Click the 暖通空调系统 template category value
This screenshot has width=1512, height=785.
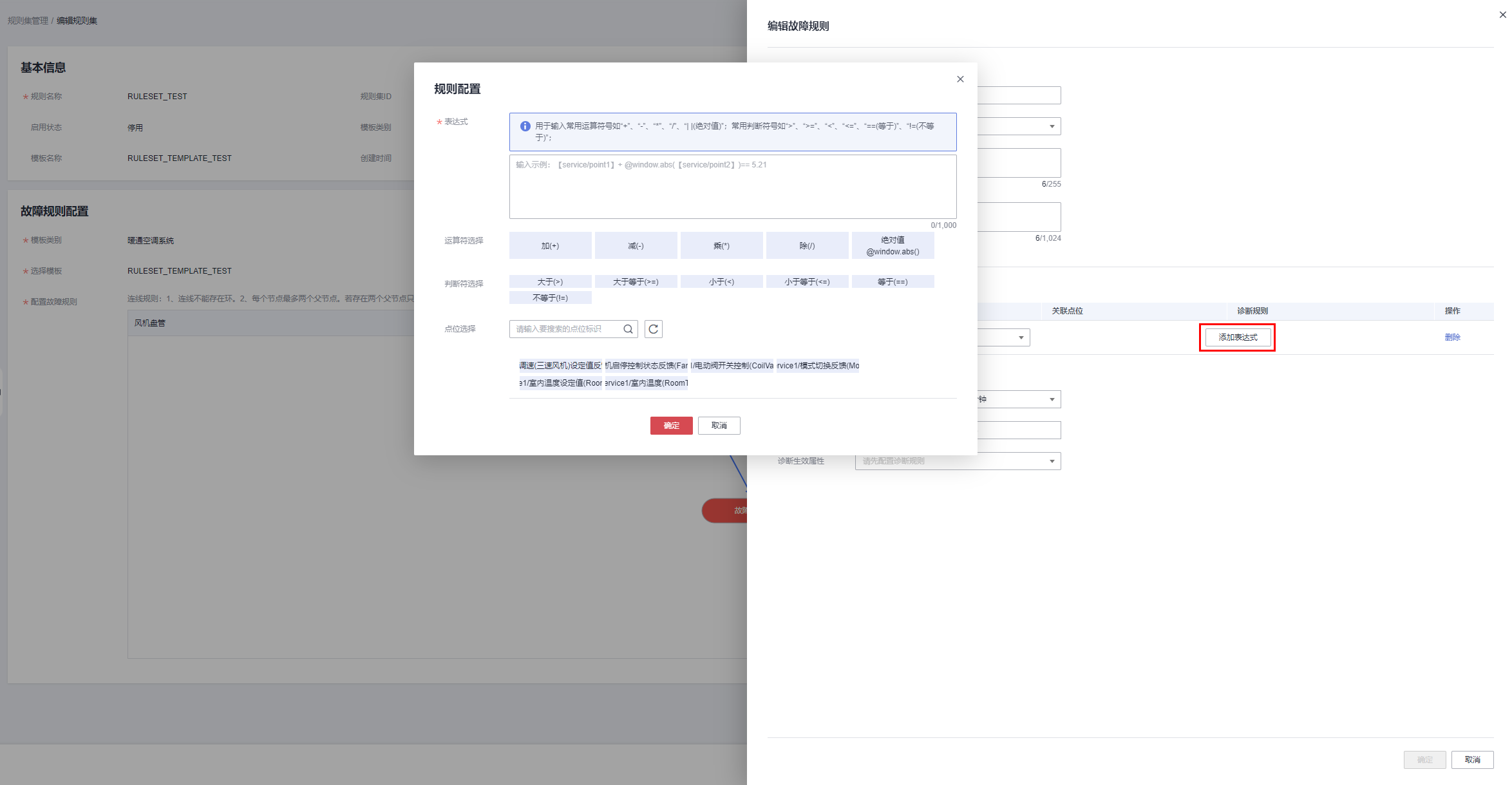151,241
